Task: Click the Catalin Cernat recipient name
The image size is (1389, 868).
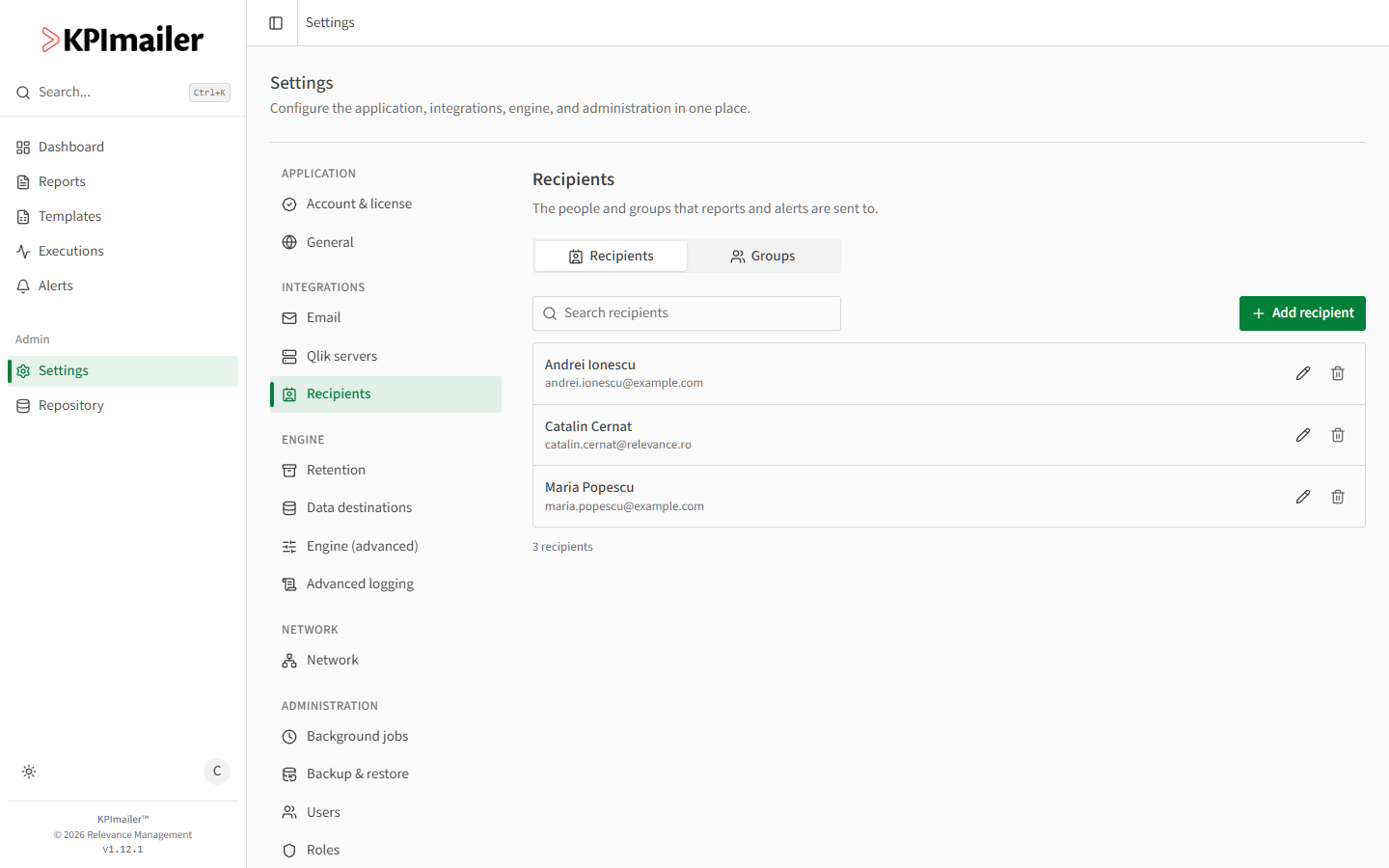Action: (588, 426)
